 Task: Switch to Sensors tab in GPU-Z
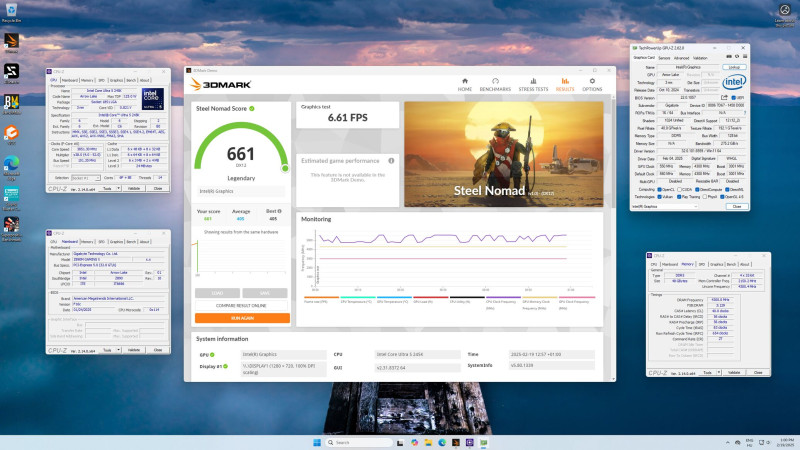[664, 58]
